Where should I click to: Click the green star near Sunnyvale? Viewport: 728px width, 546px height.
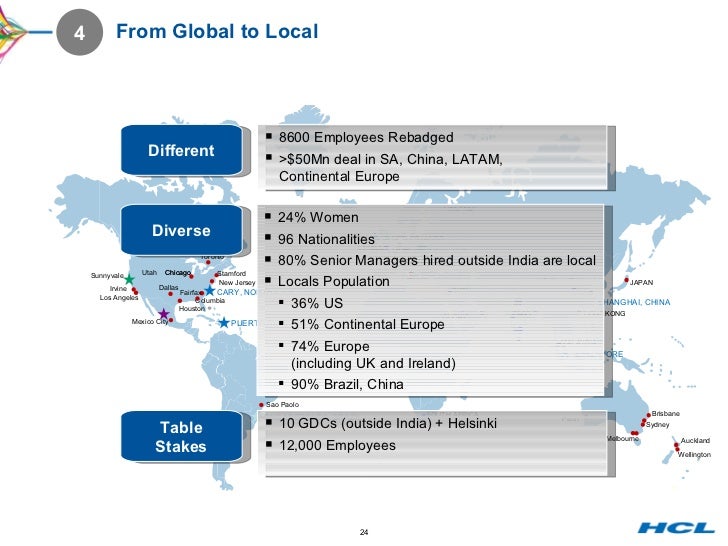(x=129, y=280)
